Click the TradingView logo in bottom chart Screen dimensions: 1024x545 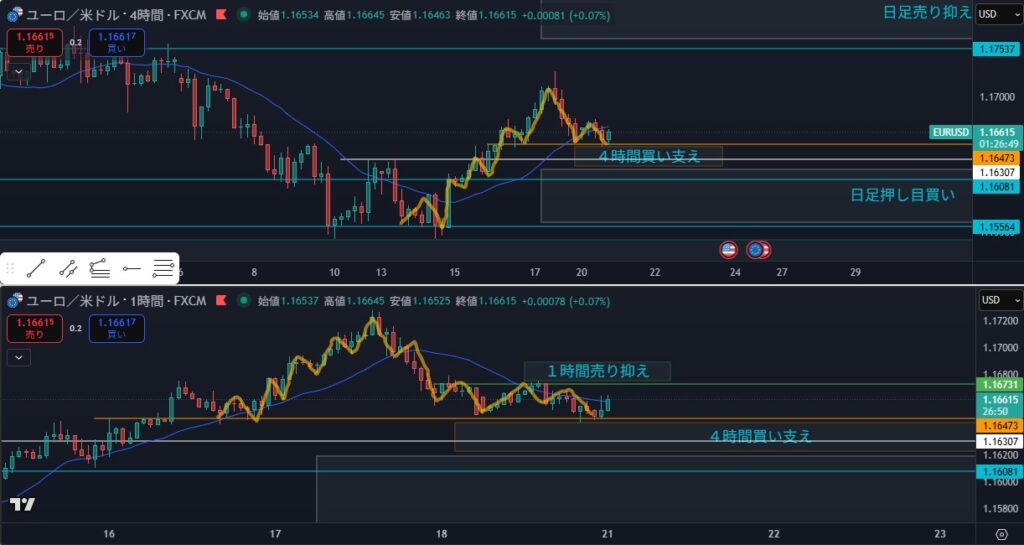23,504
